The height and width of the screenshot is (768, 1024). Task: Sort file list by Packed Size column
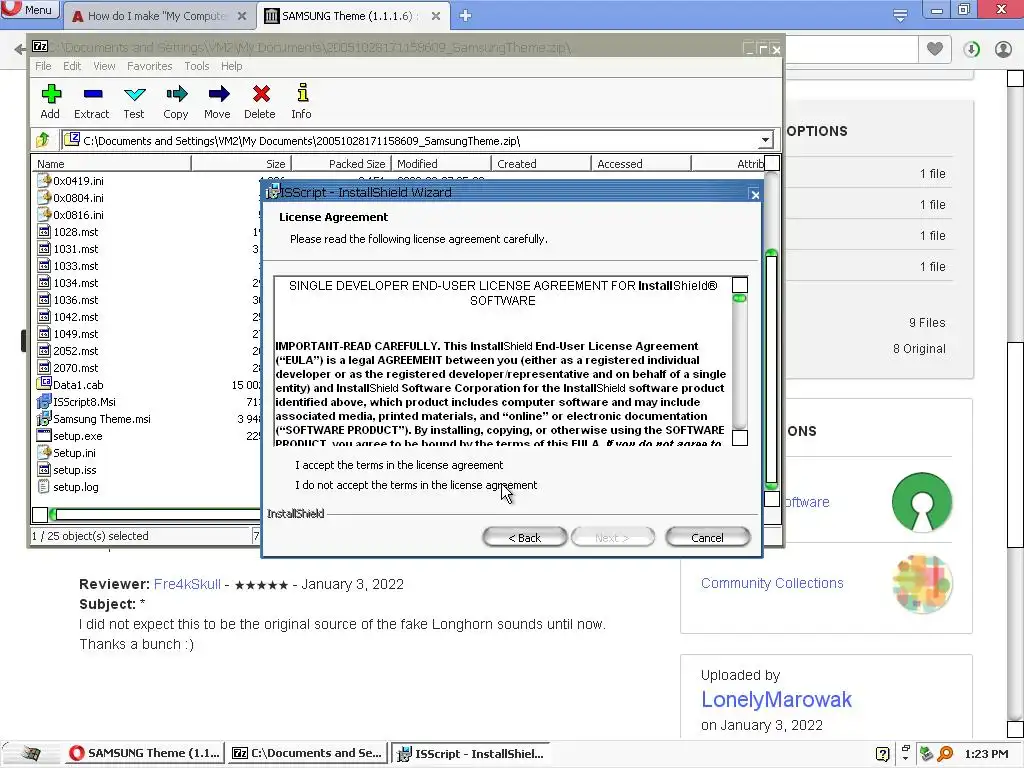coord(341,164)
